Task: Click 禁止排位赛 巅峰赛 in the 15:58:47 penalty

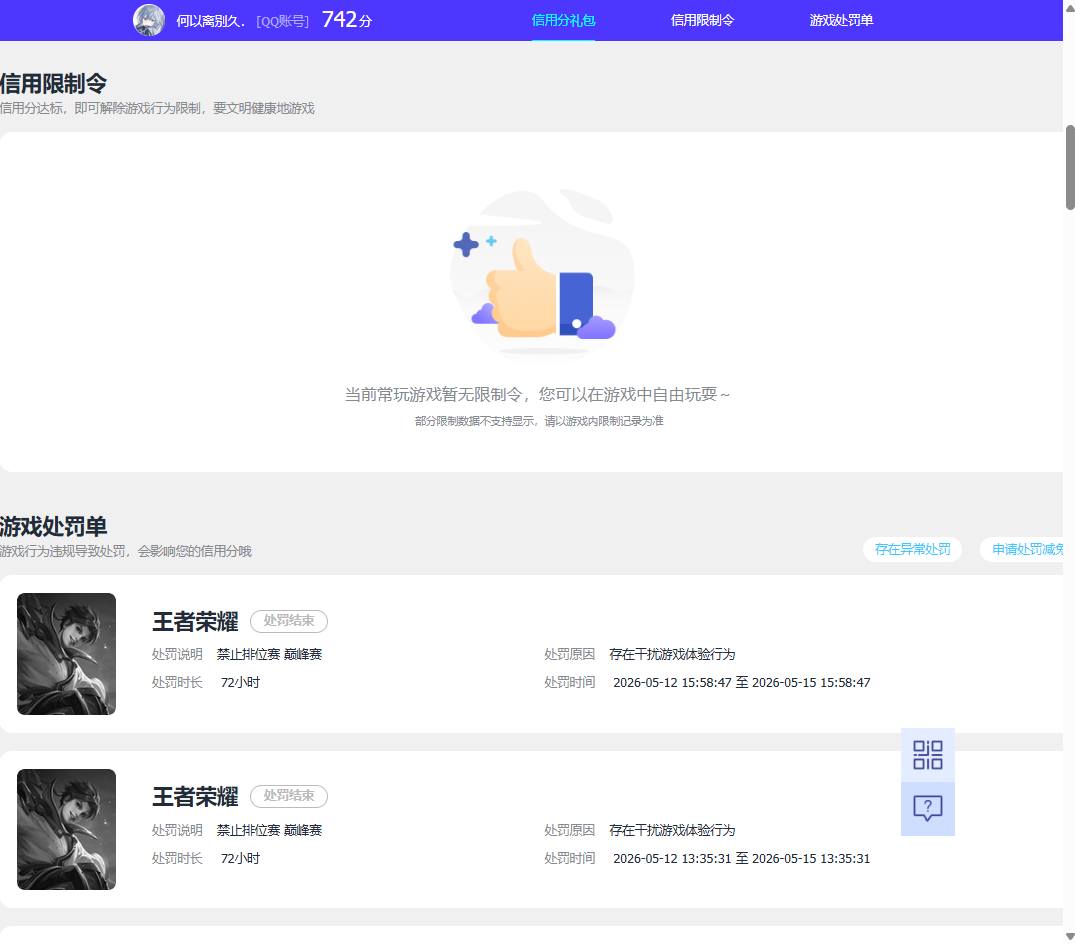Action: [x=269, y=654]
